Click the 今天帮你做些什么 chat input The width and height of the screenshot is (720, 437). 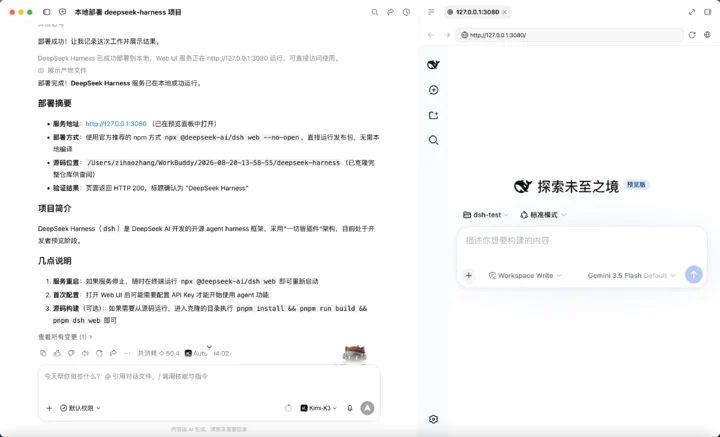(209, 376)
